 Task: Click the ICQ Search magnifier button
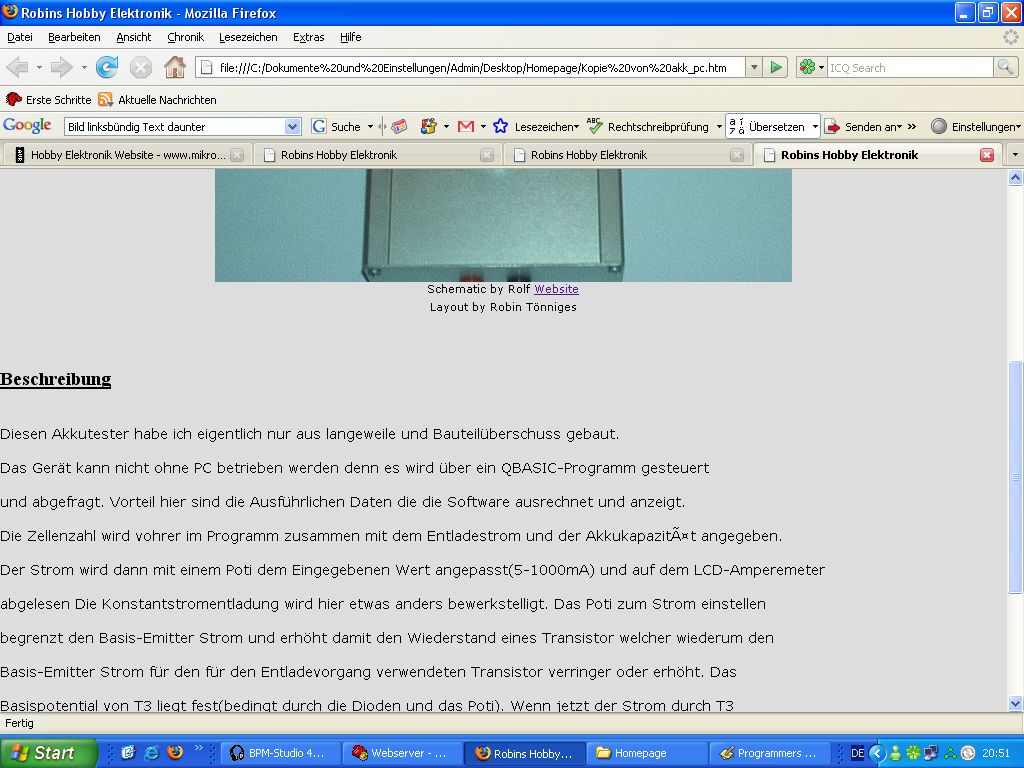1005,67
